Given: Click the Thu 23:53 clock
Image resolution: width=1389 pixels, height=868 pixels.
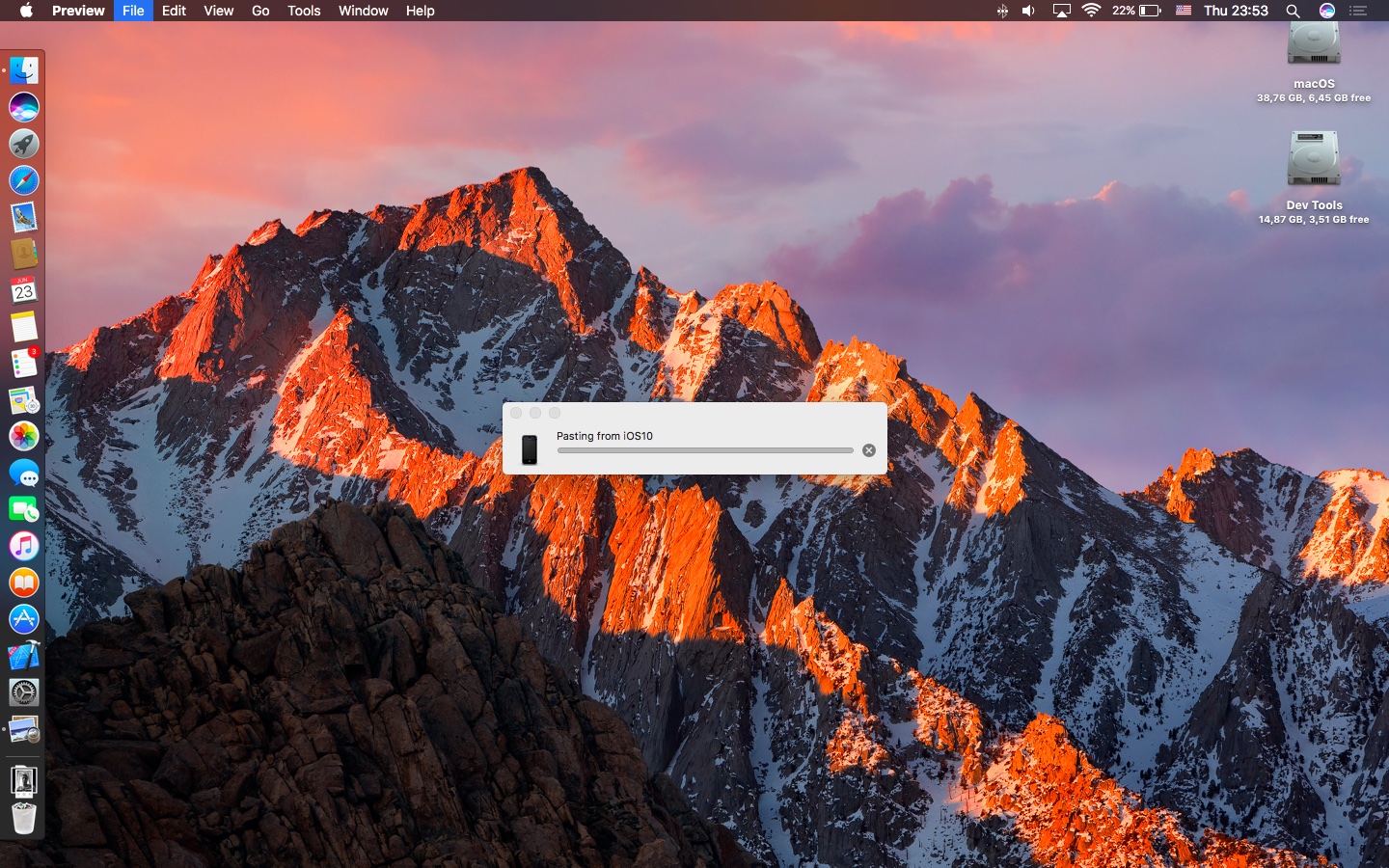Looking at the screenshot, I should point(1236,11).
